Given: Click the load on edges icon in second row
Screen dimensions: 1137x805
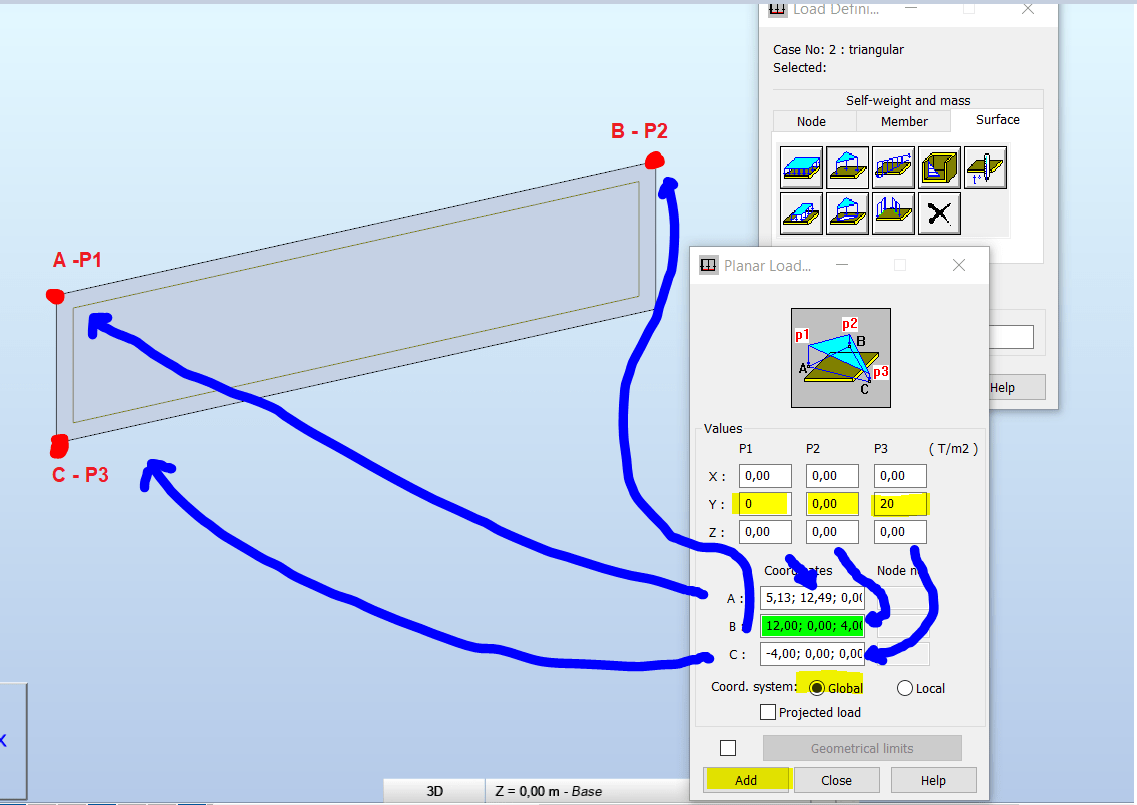Looking at the screenshot, I should 893,213.
